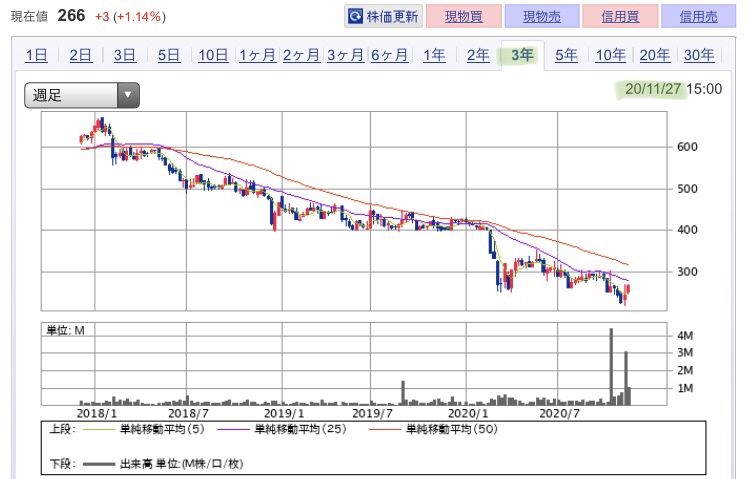
Task: Click the 単純移動平均(50) legend entry
Action: tap(433, 429)
